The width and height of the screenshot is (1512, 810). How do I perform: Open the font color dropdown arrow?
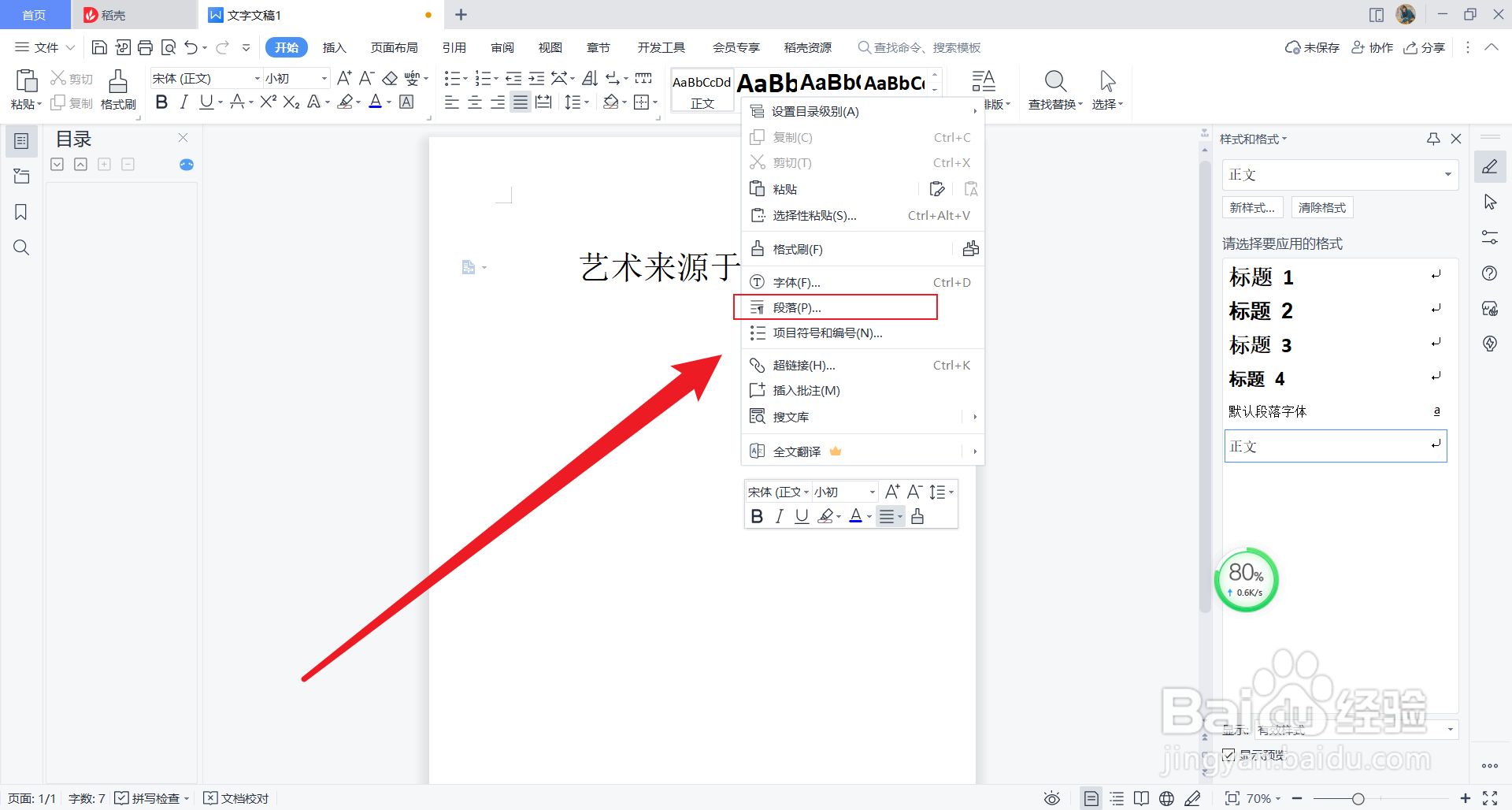(389, 102)
